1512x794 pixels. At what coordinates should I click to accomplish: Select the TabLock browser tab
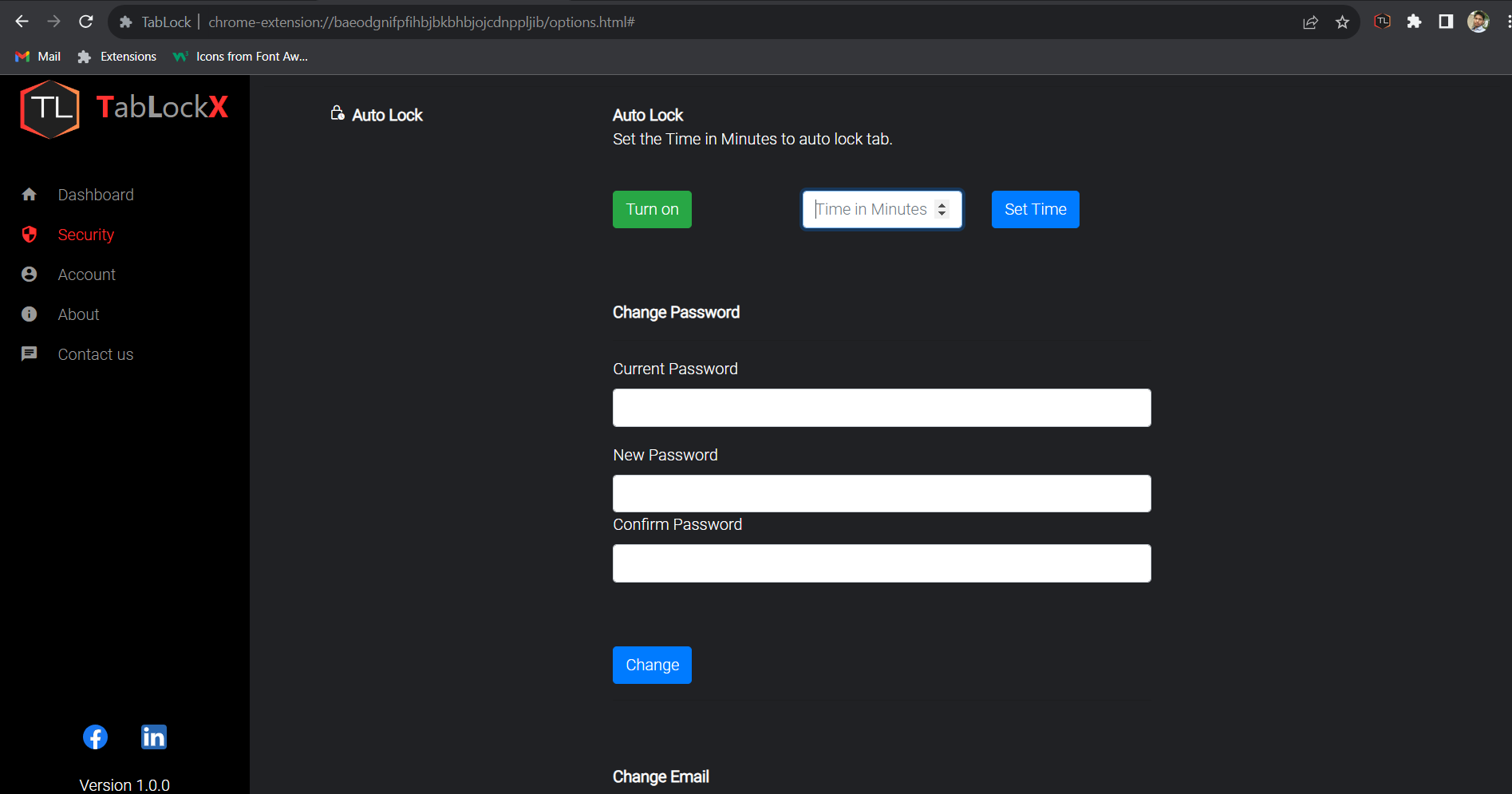tap(166, 22)
